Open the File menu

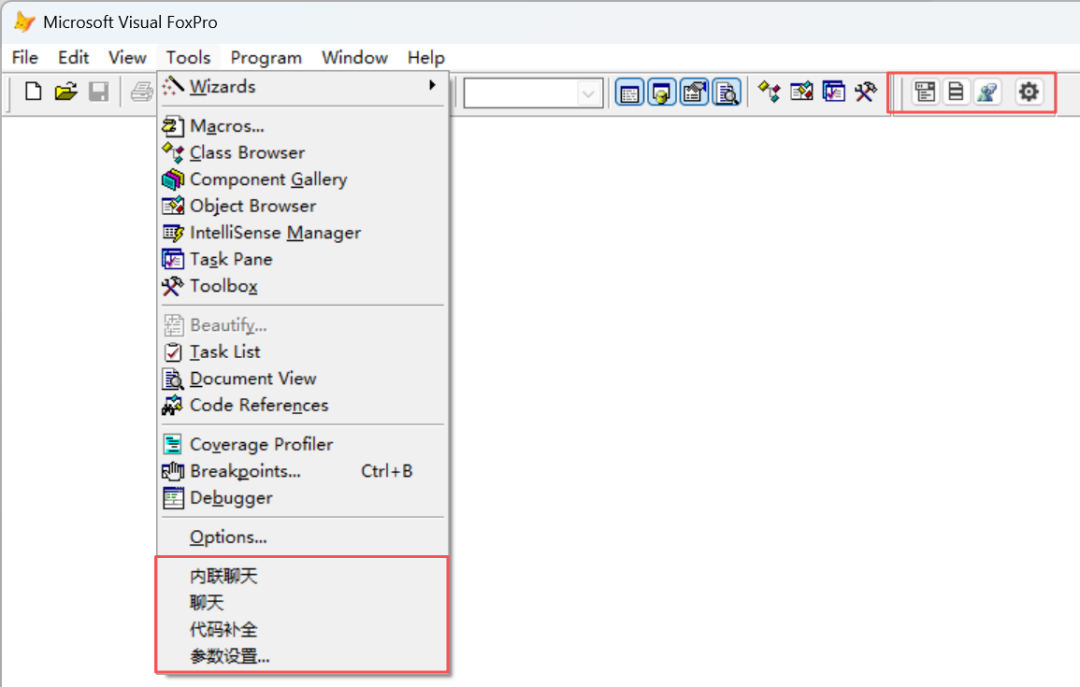25,57
